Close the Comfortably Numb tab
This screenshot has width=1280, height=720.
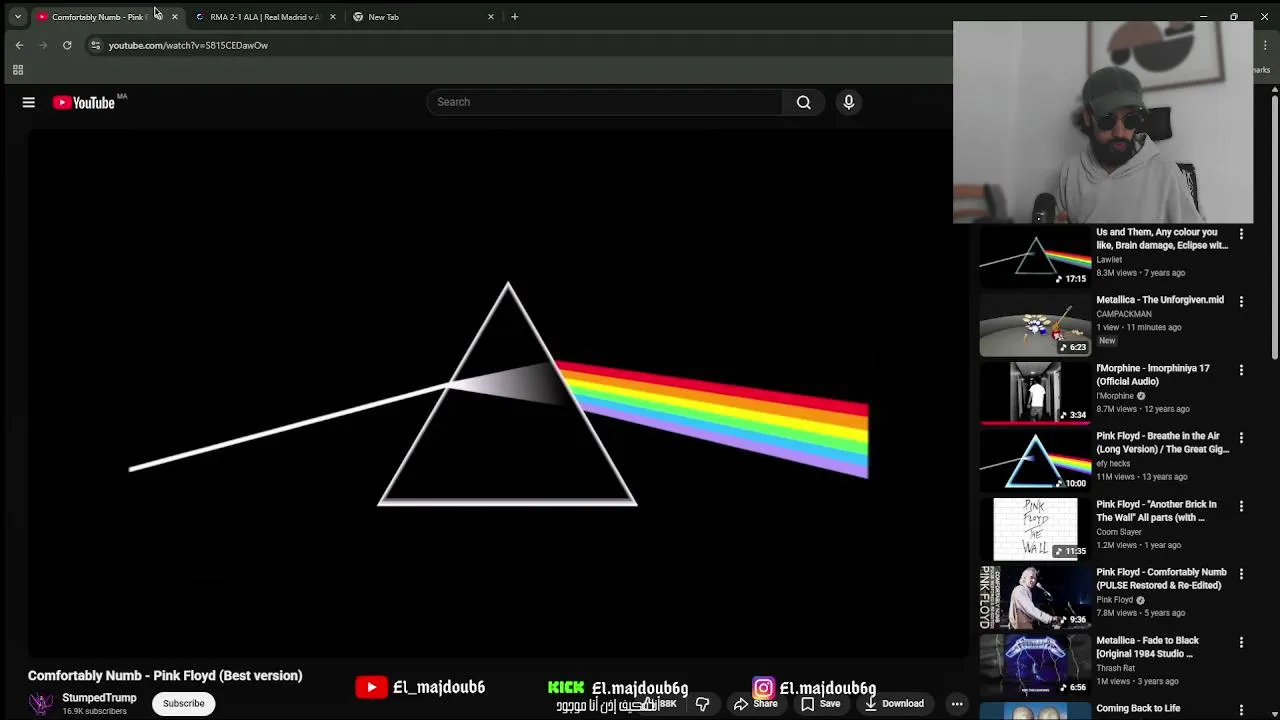pos(174,17)
